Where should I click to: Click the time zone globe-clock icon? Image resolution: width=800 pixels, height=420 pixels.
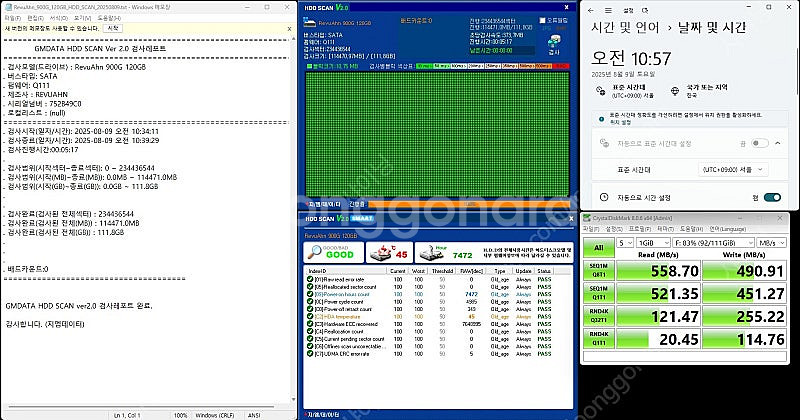(x=601, y=91)
